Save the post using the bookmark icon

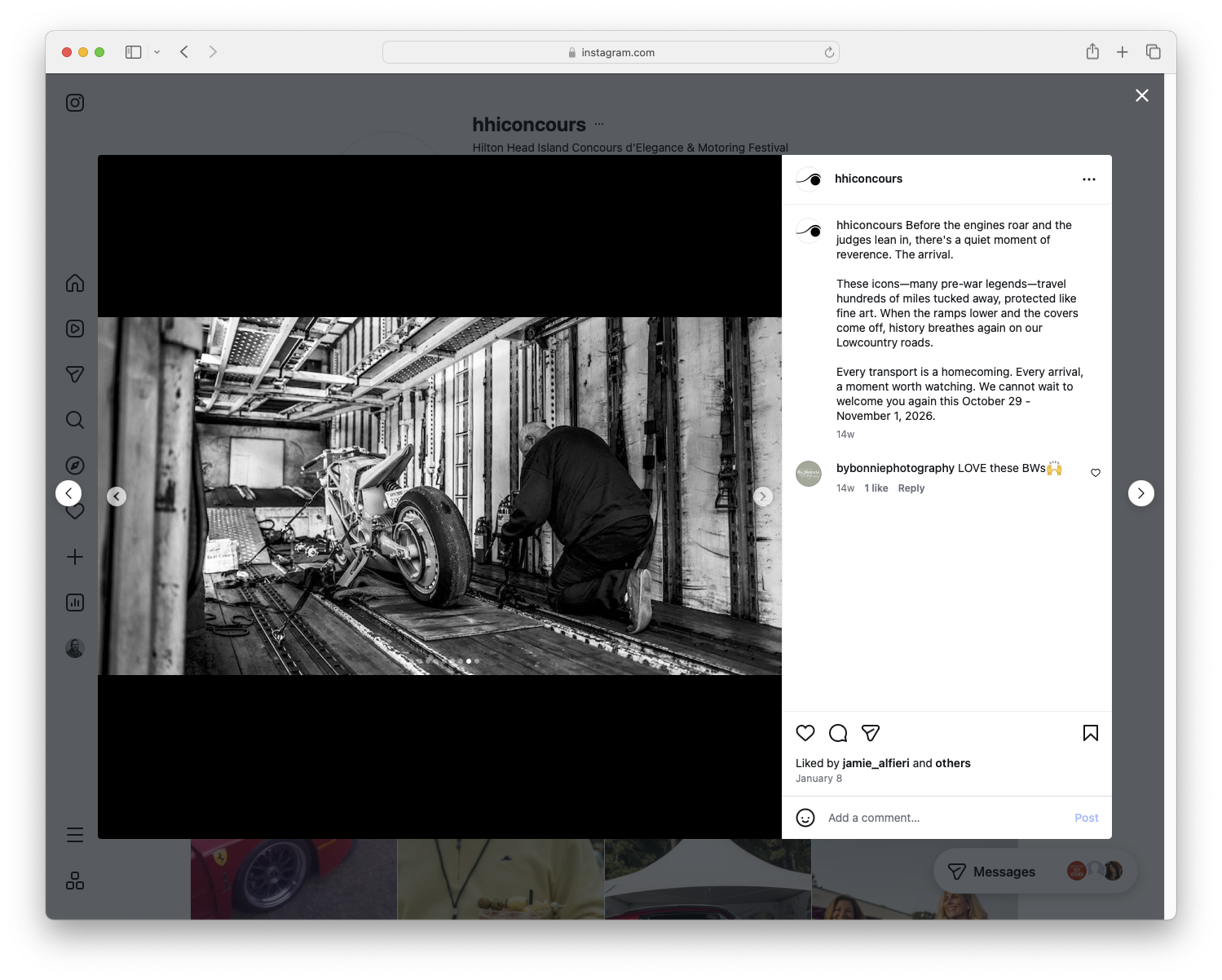(1090, 733)
